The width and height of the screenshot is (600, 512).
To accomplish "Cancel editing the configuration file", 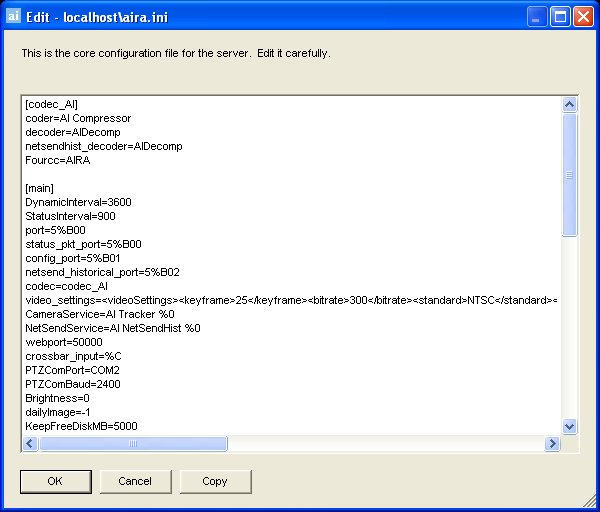I will point(135,481).
